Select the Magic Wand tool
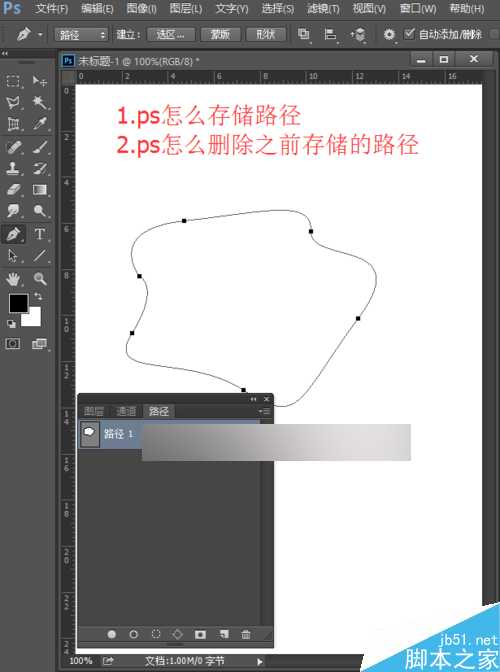This screenshot has width=500, height=672. [39, 102]
